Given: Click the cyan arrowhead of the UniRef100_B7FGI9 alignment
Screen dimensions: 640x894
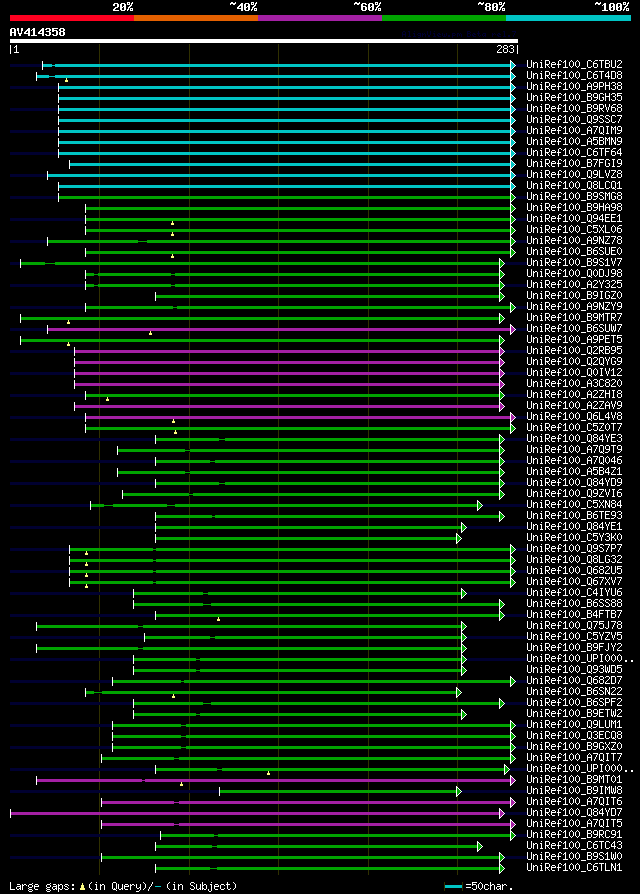Looking at the screenshot, I should pyautogui.click(x=513, y=165).
